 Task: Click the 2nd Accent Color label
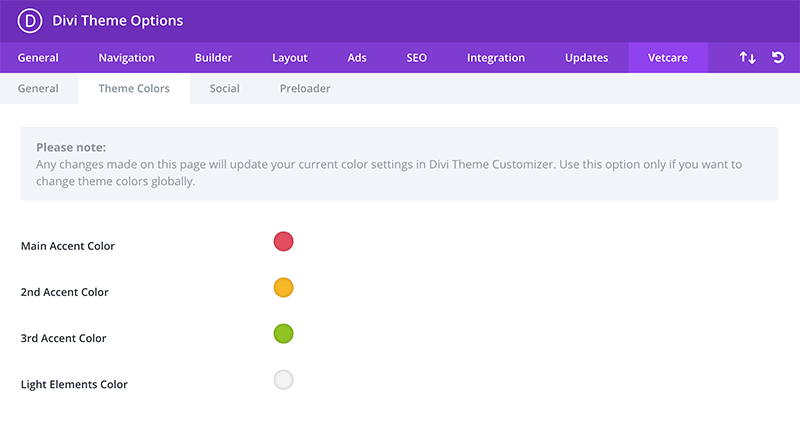point(65,292)
